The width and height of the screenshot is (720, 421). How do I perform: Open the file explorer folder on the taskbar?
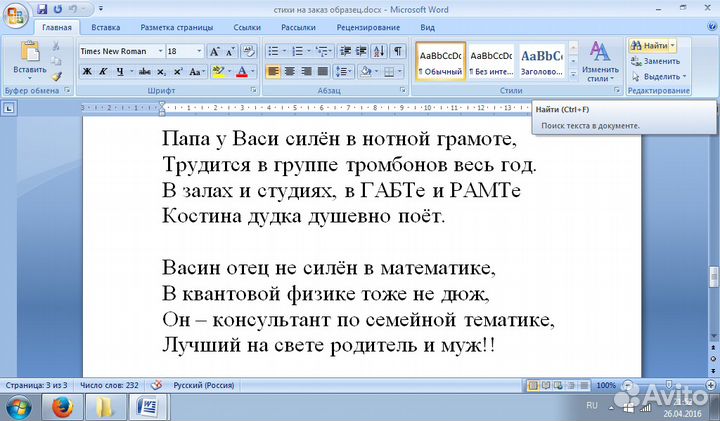point(105,407)
